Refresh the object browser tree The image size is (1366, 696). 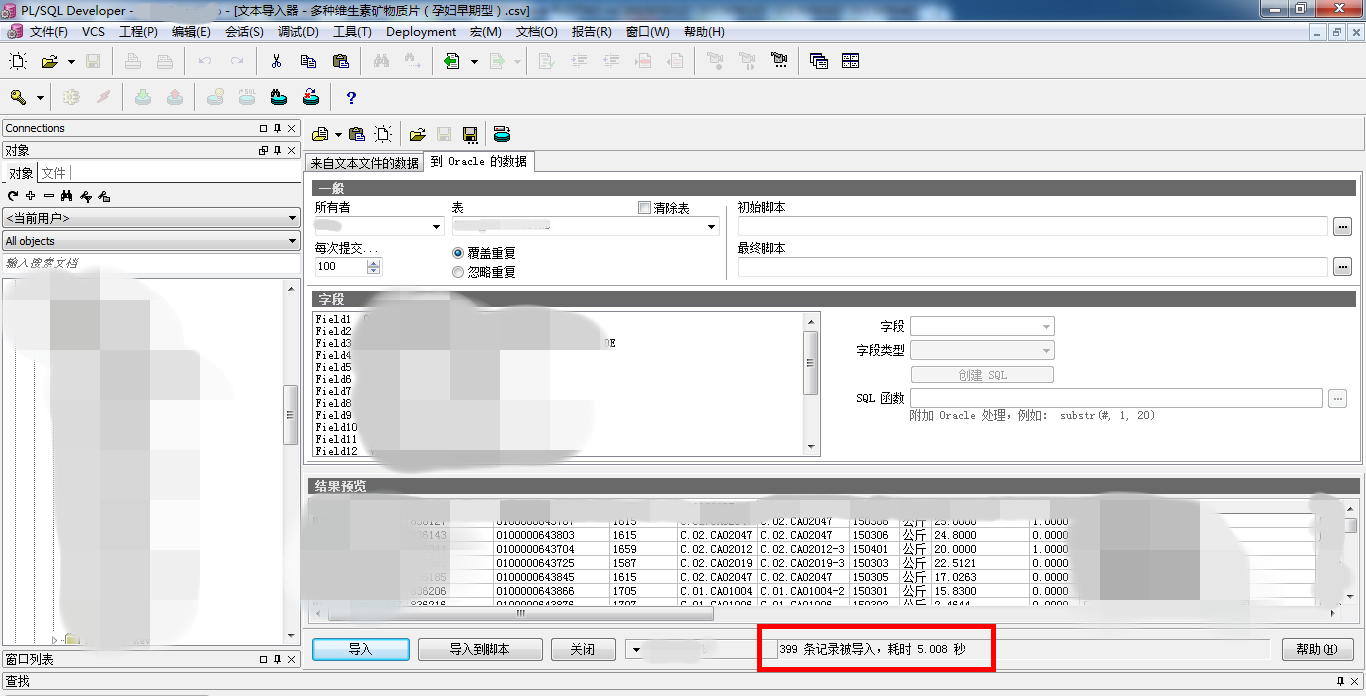13,196
